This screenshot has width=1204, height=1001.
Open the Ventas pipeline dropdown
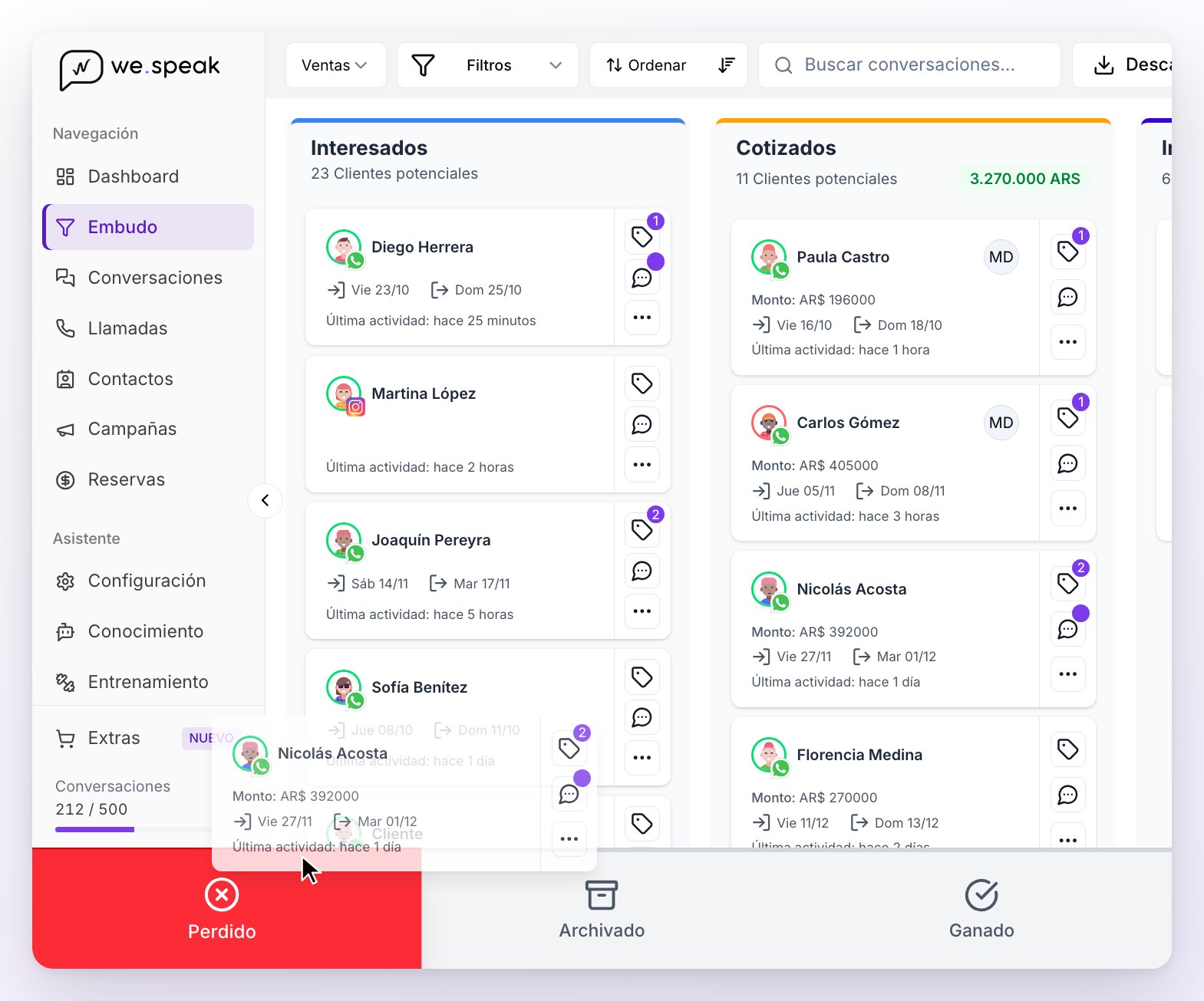coord(335,65)
